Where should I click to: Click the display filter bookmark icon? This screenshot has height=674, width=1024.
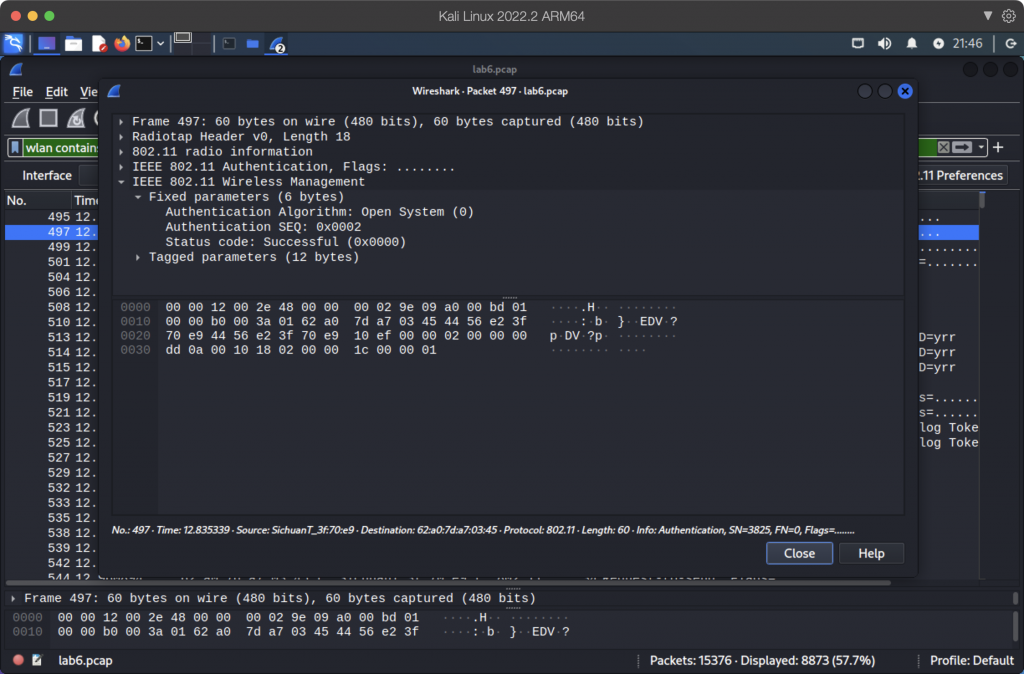[x=15, y=148]
